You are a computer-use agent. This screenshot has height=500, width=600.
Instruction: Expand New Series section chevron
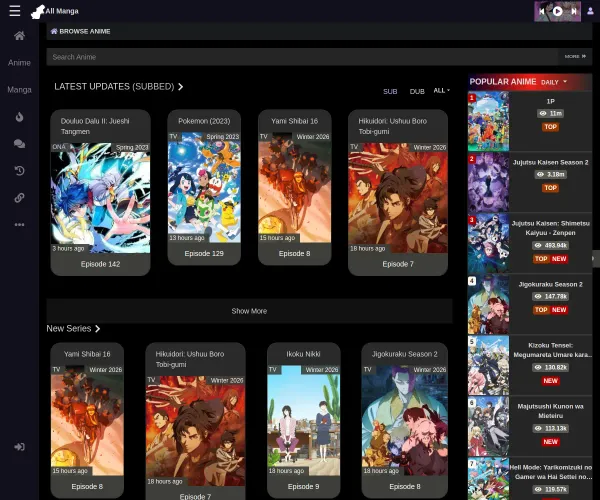[x=97, y=329]
